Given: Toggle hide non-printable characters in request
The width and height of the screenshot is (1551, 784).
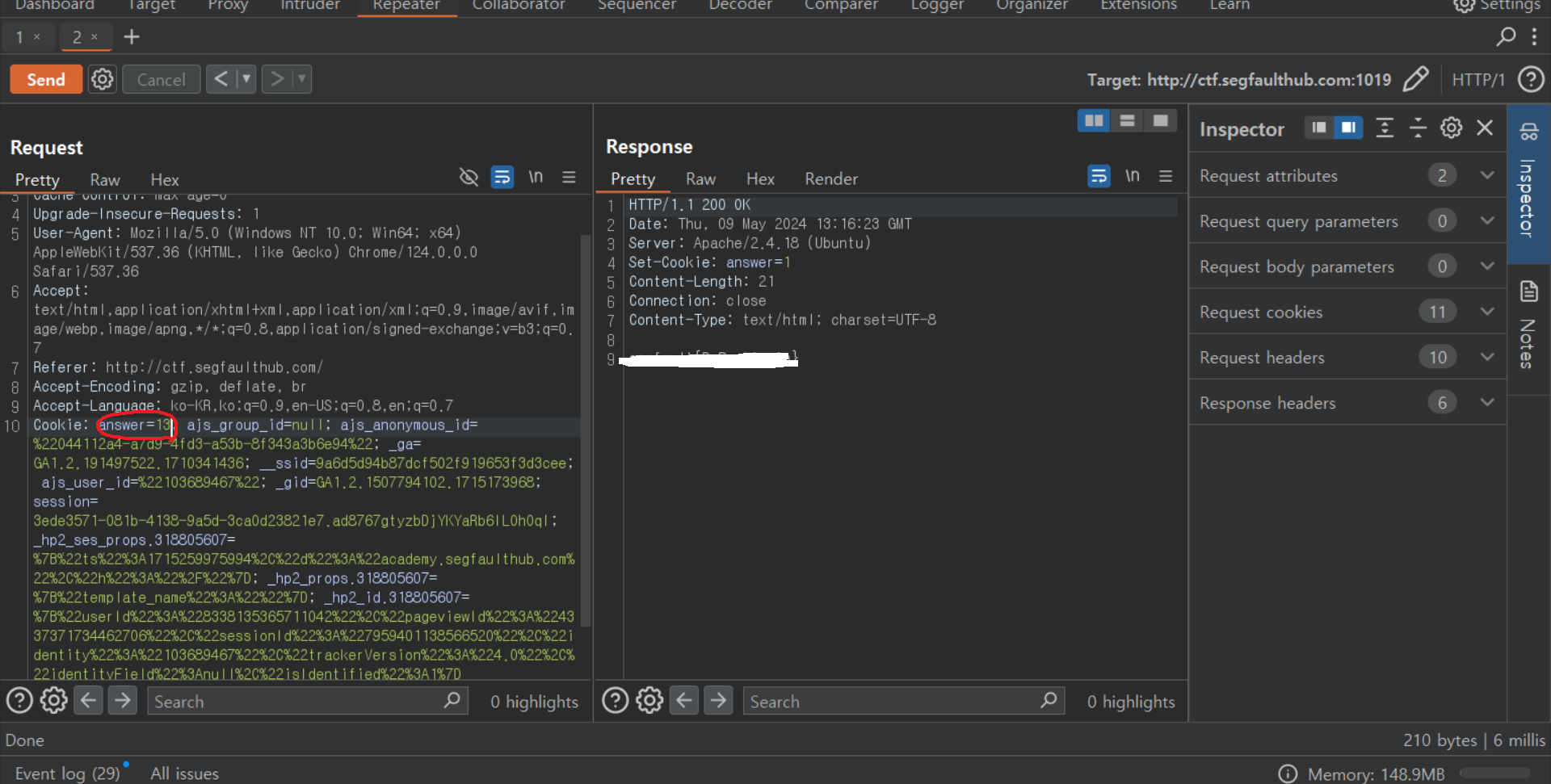Looking at the screenshot, I should point(469,177).
